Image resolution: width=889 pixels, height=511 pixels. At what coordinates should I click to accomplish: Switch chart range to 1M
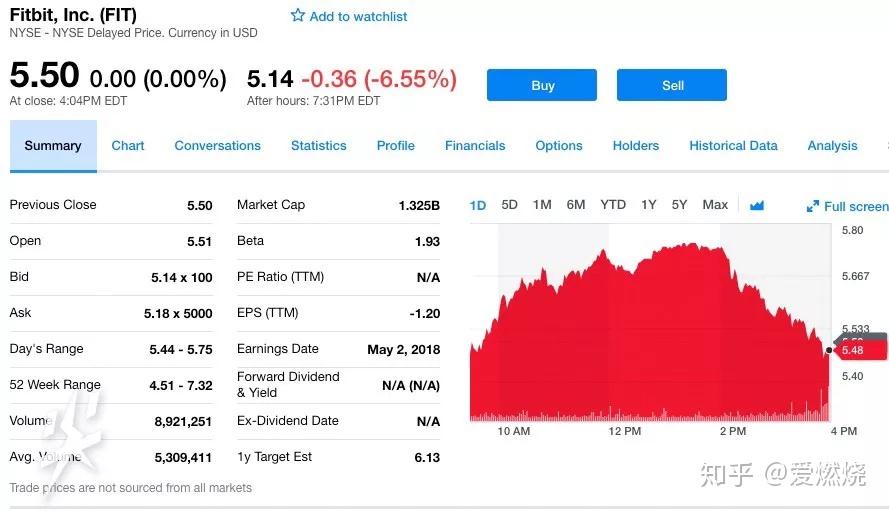[542, 205]
